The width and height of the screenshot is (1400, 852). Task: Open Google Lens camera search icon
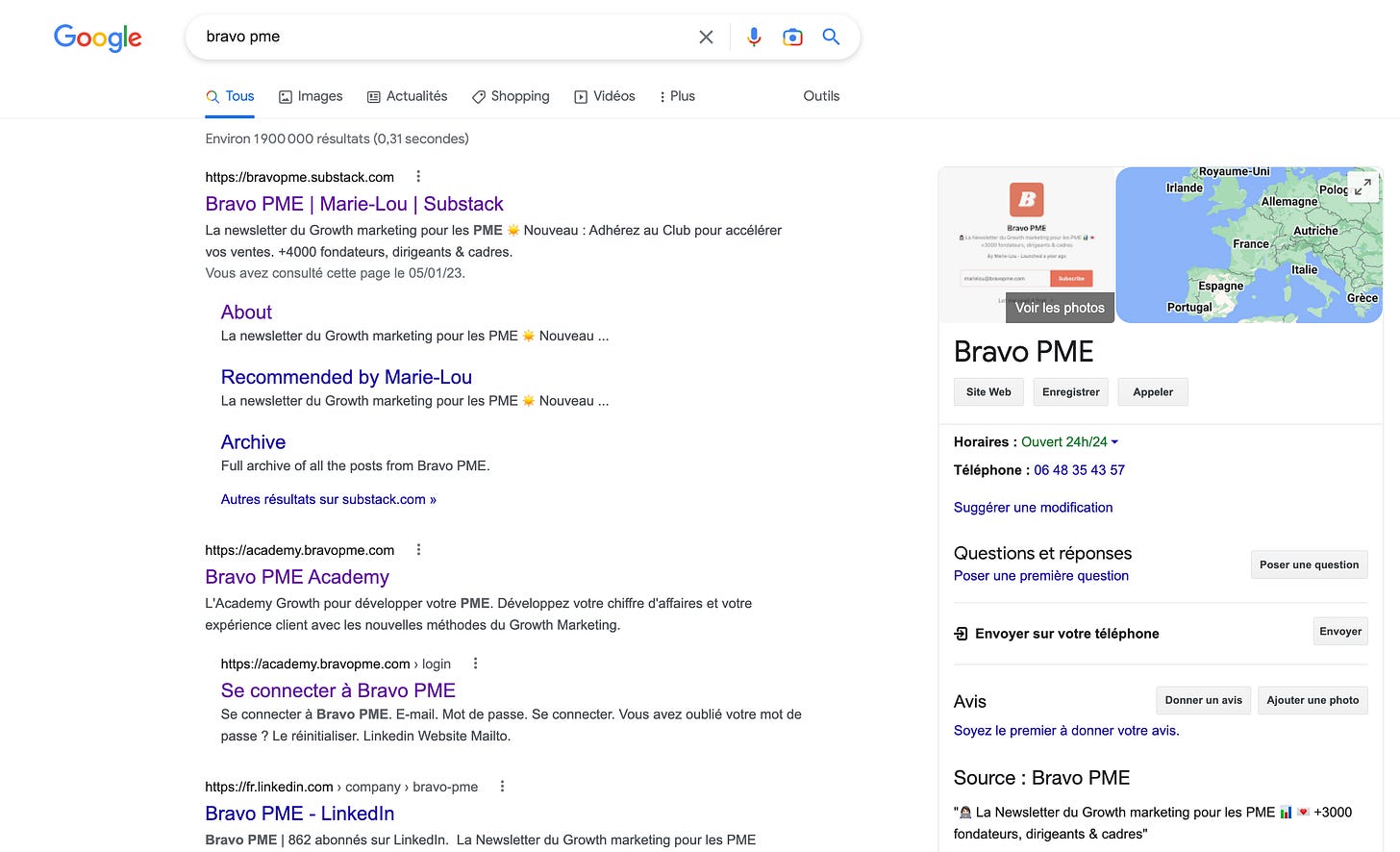pos(792,37)
